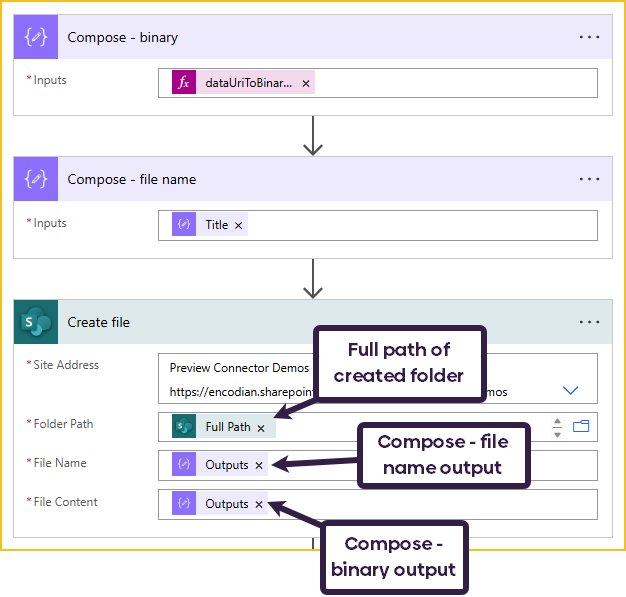Click the SharePoint icon on Full Path token
Viewport: 626px width, 597px height.
[x=184, y=426]
